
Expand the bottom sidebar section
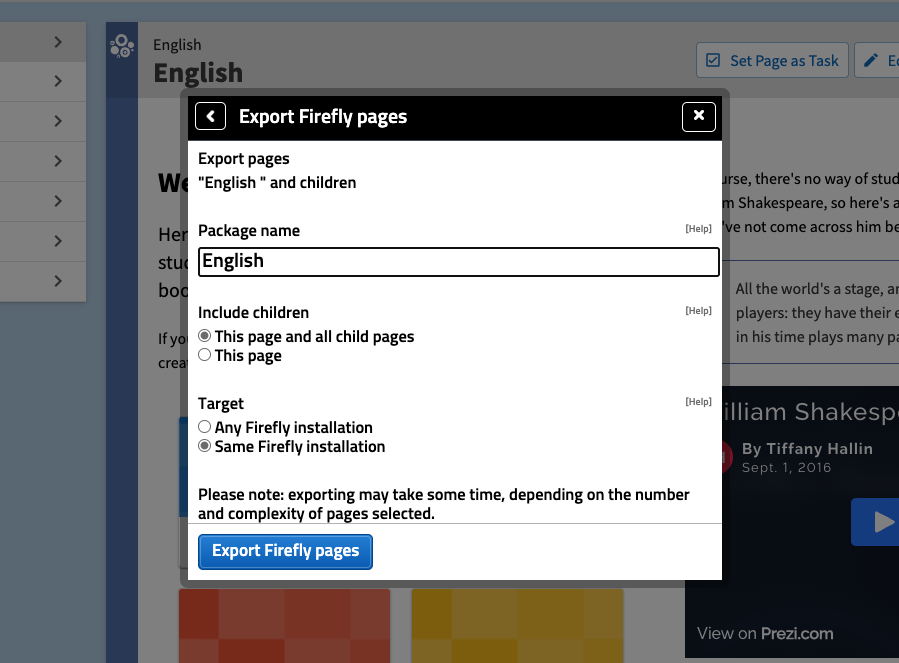(x=57, y=281)
